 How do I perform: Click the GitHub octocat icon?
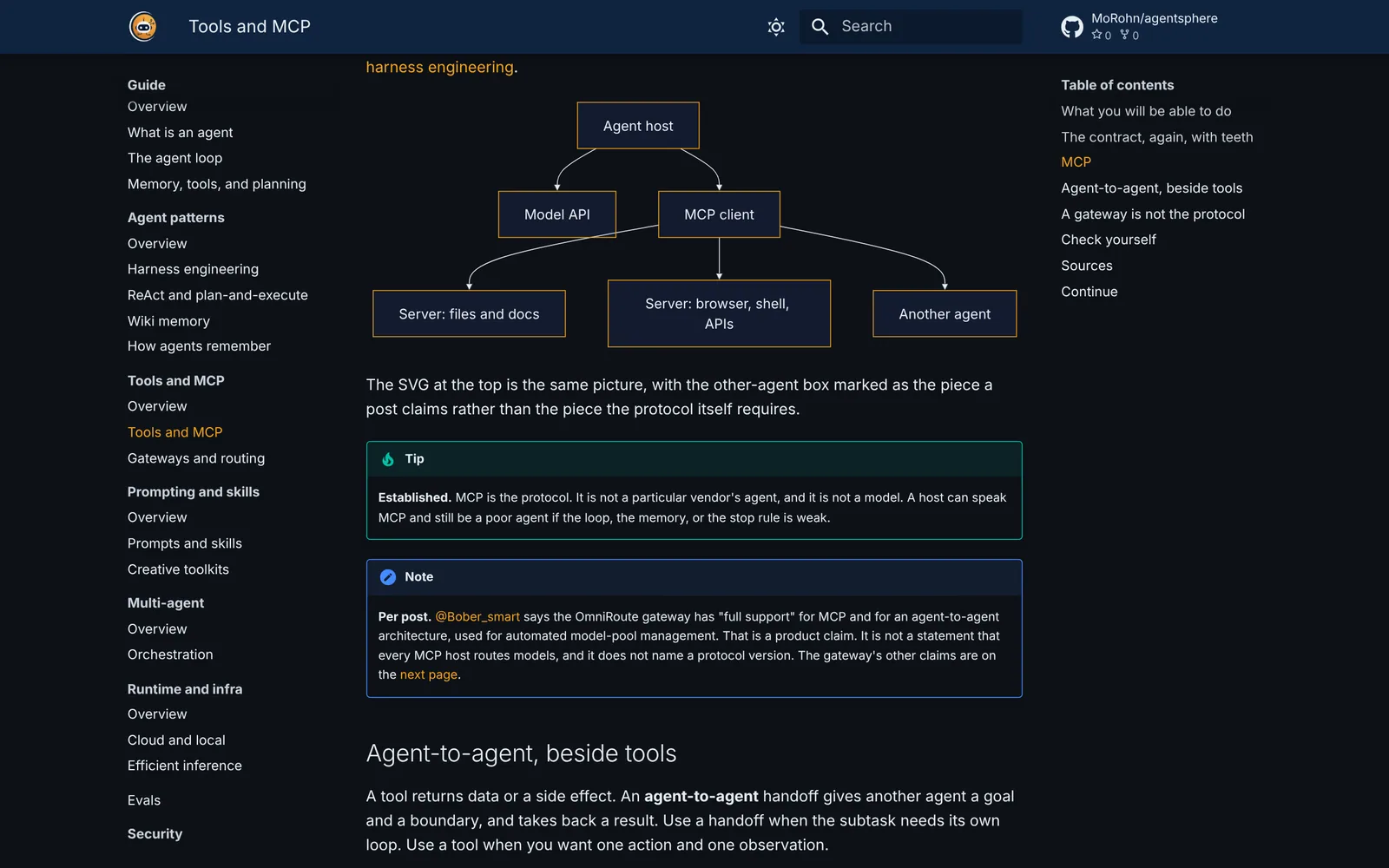pyautogui.click(x=1072, y=27)
